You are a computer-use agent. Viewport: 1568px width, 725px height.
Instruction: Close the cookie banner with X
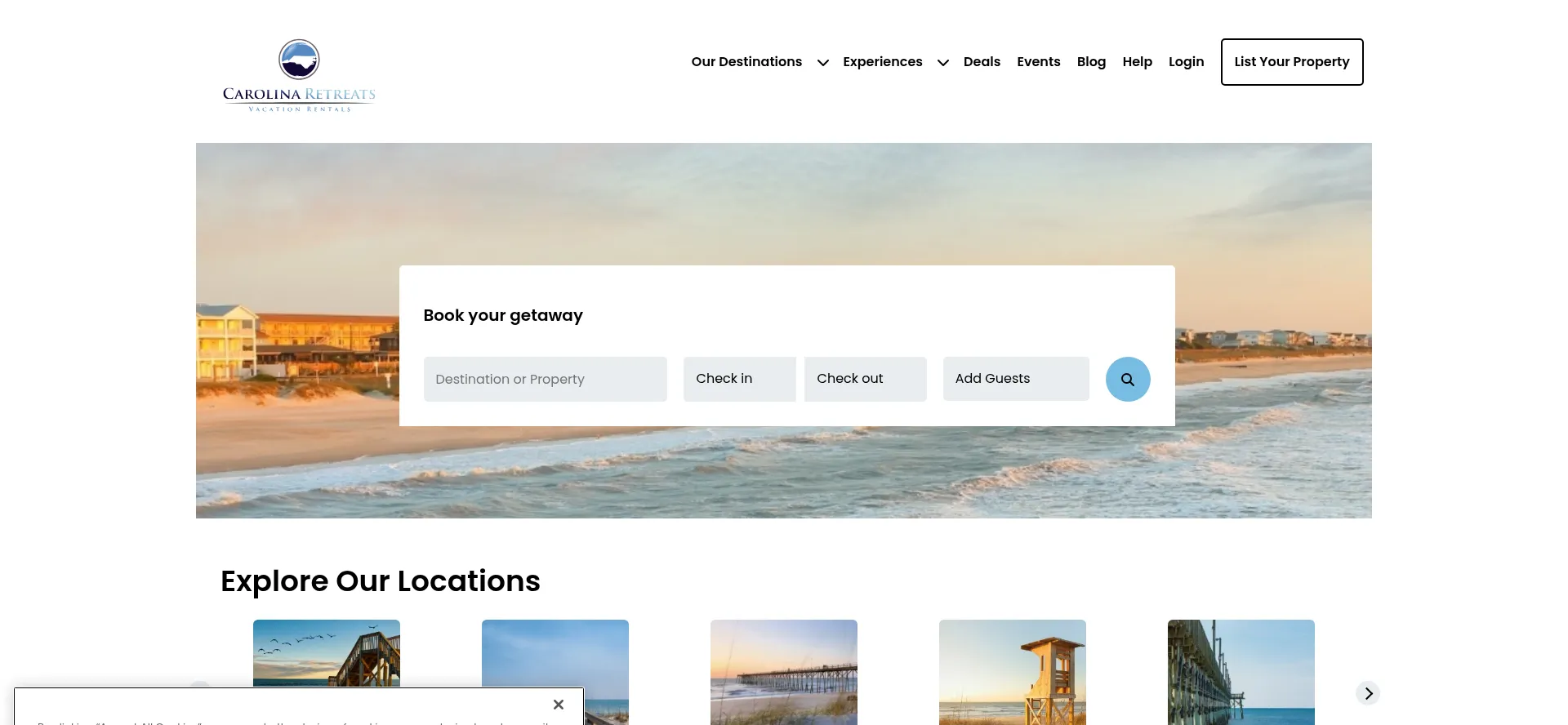pos(559,705)
